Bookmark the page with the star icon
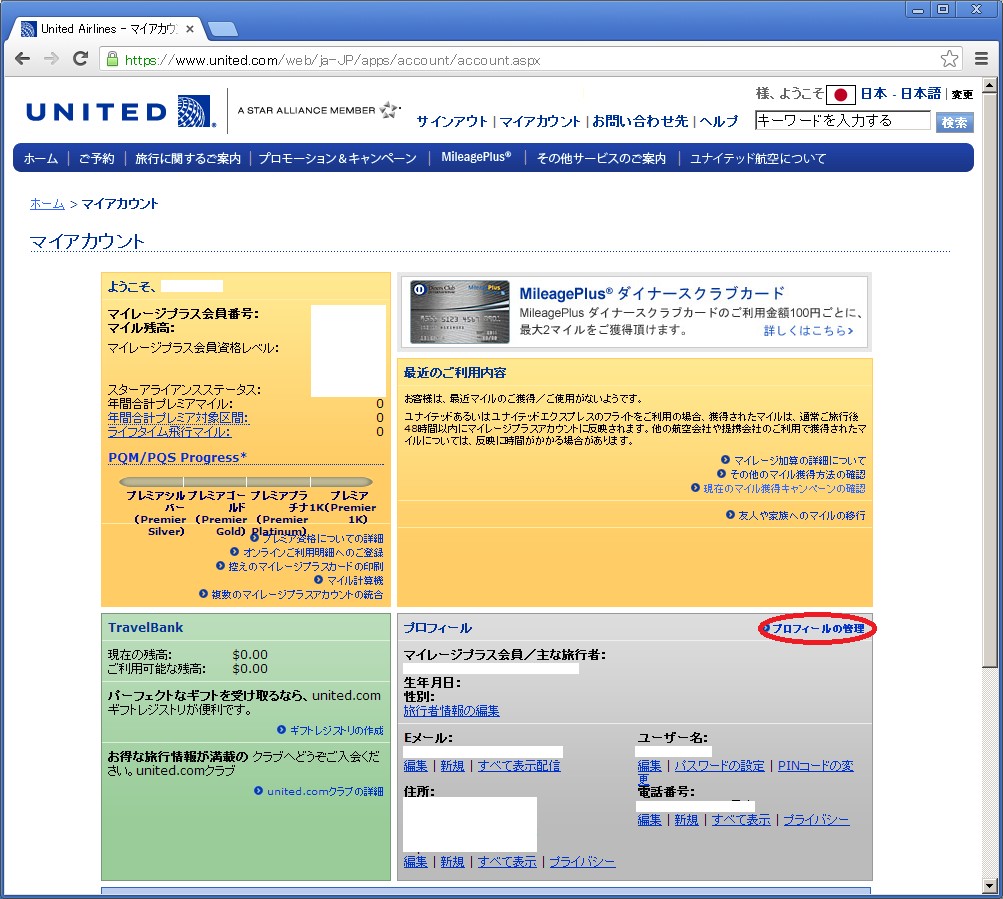Image resolution: width=1003 pixels, height=899 pixels. [949, 59]
